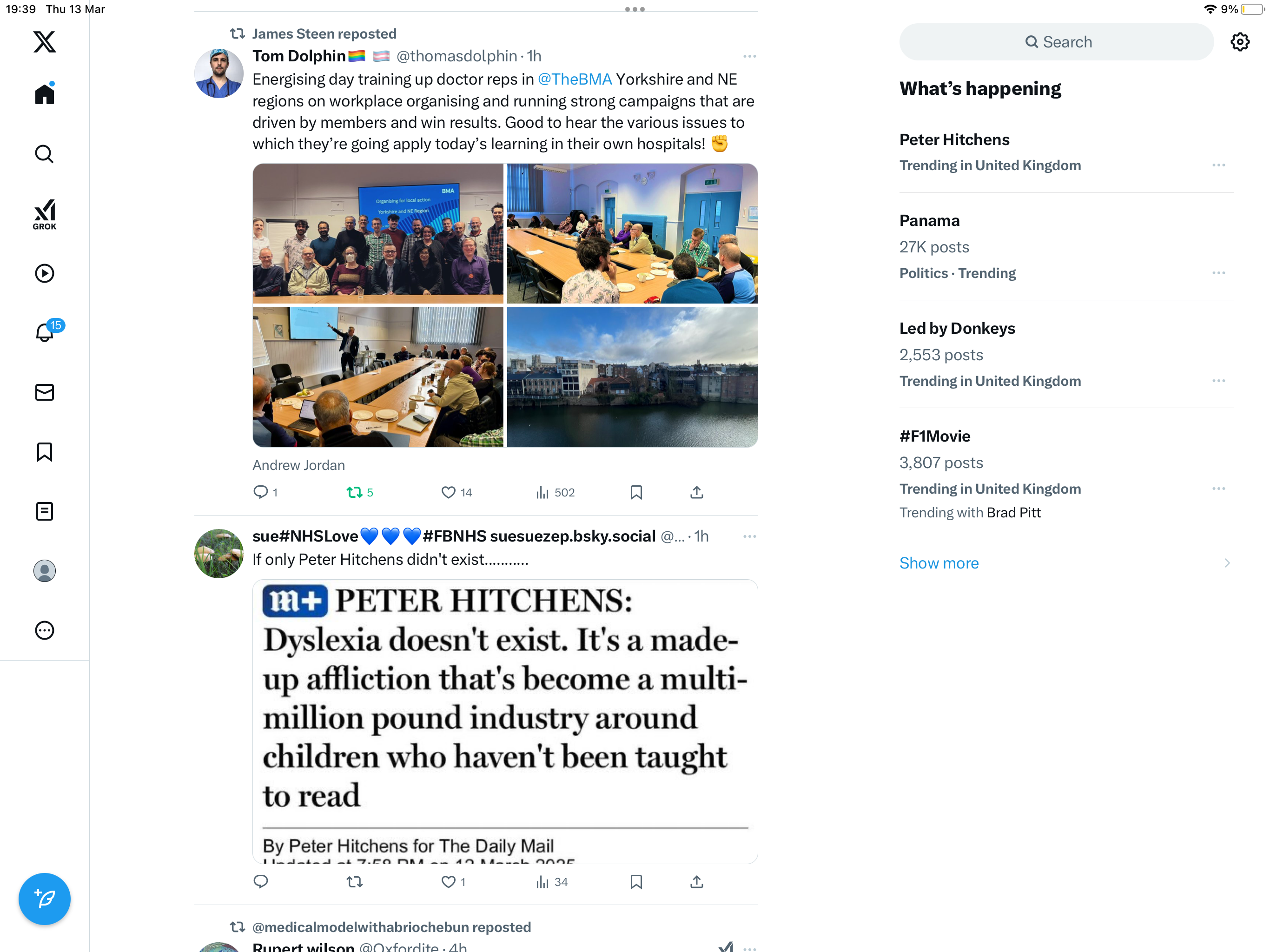The height and width of the screenshot is (952, 1270).
Task: Open Brad Pitt related trend
Action: 1013,513
